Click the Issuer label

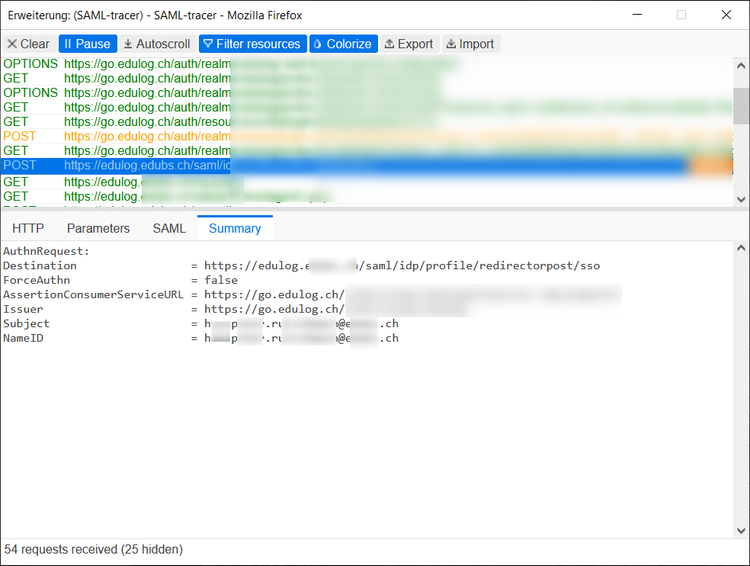click(23, 309)
